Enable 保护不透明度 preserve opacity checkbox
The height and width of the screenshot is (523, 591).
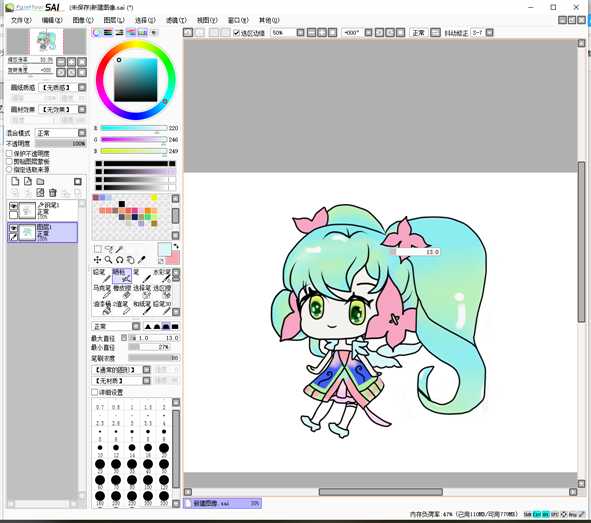pyautogui.click(x=9, y=153)
